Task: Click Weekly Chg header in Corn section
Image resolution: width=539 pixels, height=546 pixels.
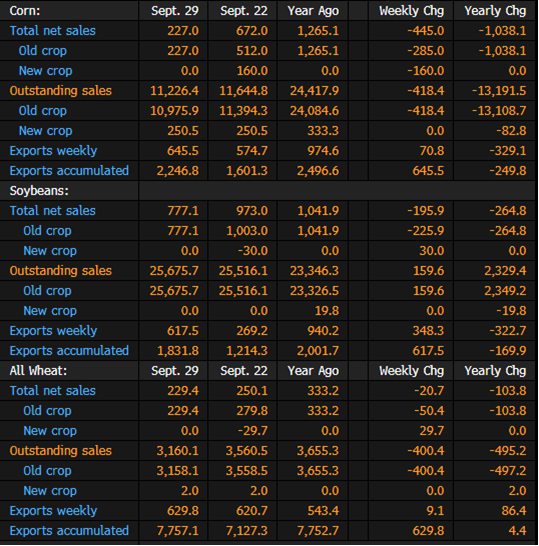Action: click(412, 11)
